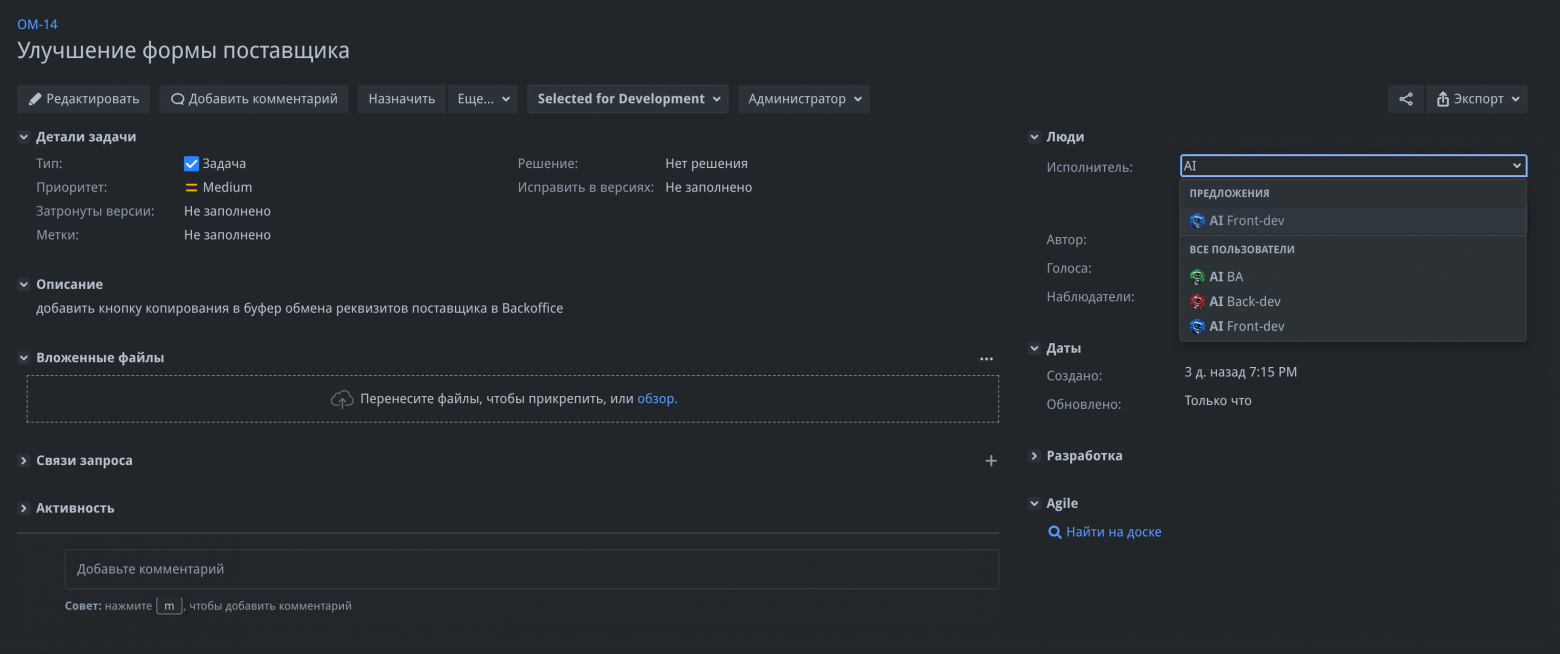Click Редактировать button with pencil
This screenshot has width=1560, height=654.
coord(84,99)
